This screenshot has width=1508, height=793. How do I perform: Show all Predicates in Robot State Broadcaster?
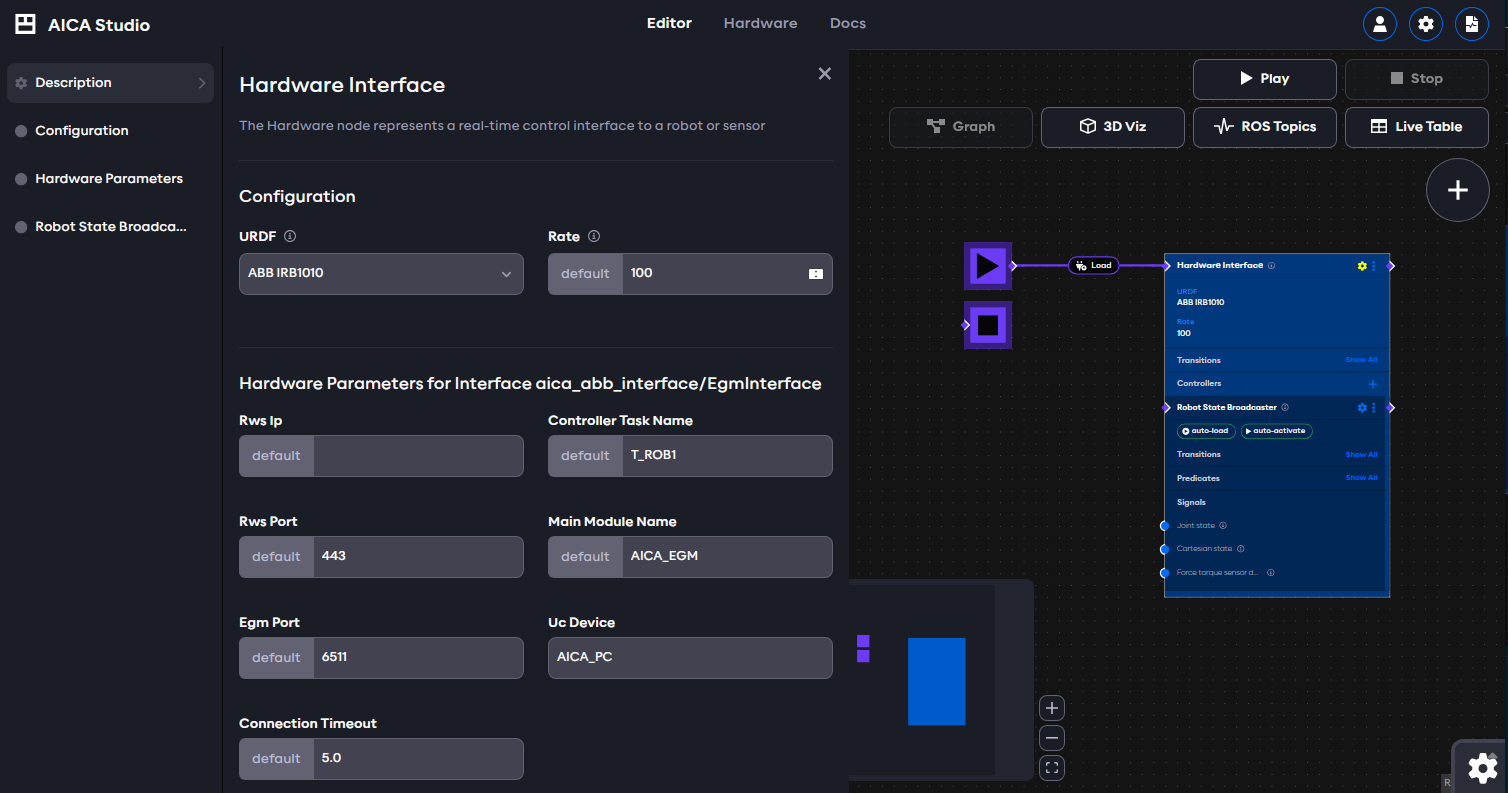click(1361, 478)
